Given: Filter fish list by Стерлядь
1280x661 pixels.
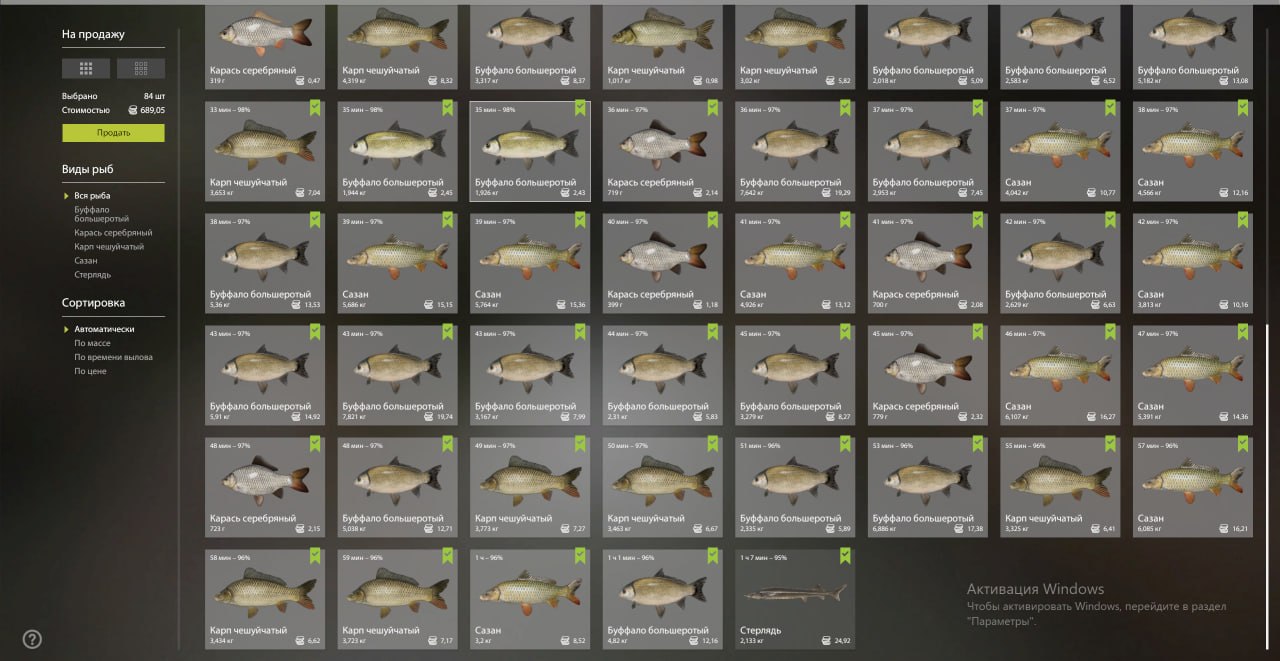Looking at the screenshot, I should tap(92, 274).
